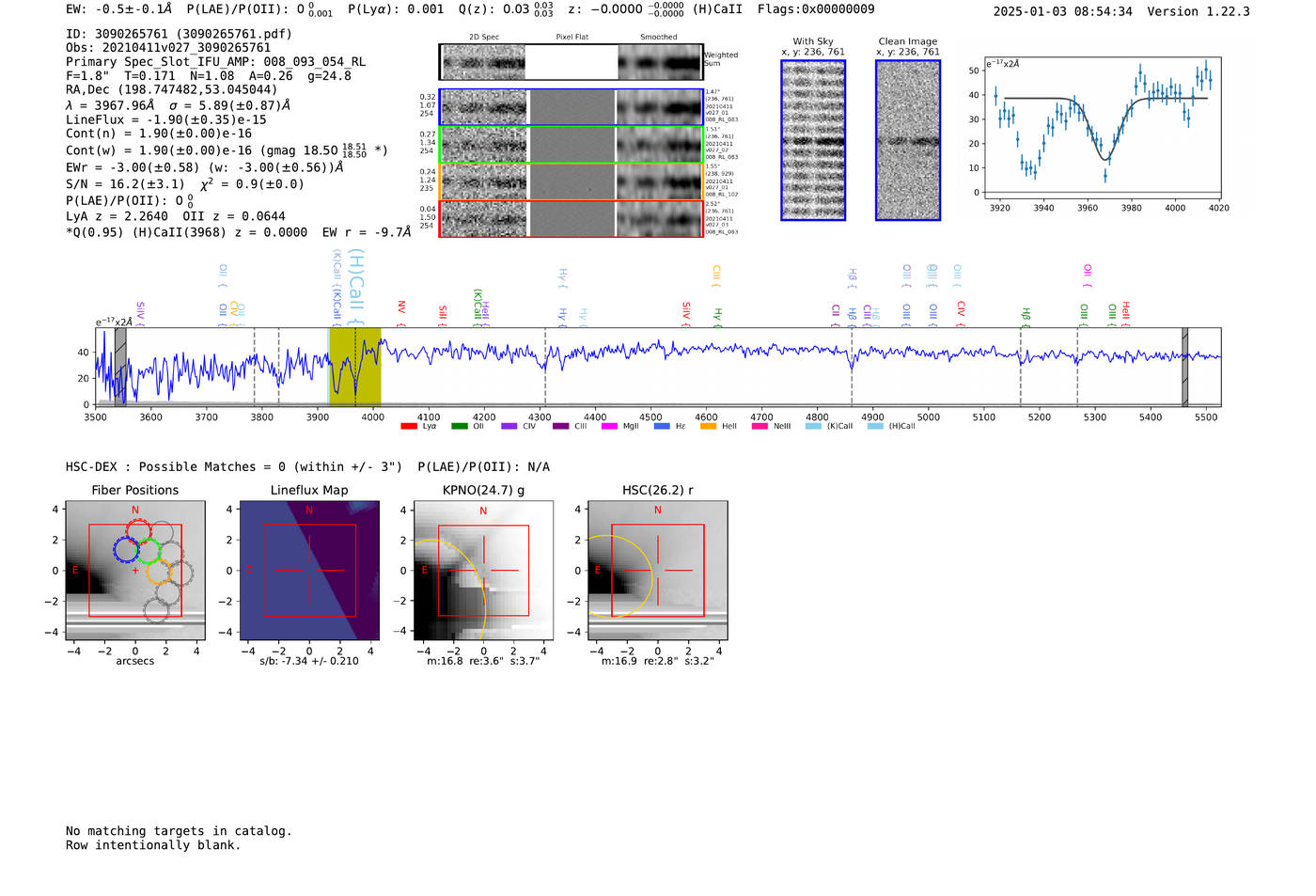
Task: Click the NeIII pink legend swatch
Action: click(760, 426)
